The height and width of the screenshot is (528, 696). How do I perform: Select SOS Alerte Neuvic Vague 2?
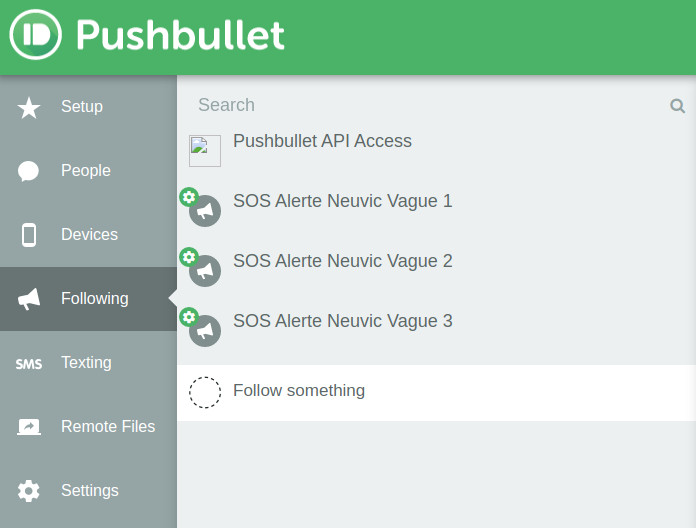[342, 261]
